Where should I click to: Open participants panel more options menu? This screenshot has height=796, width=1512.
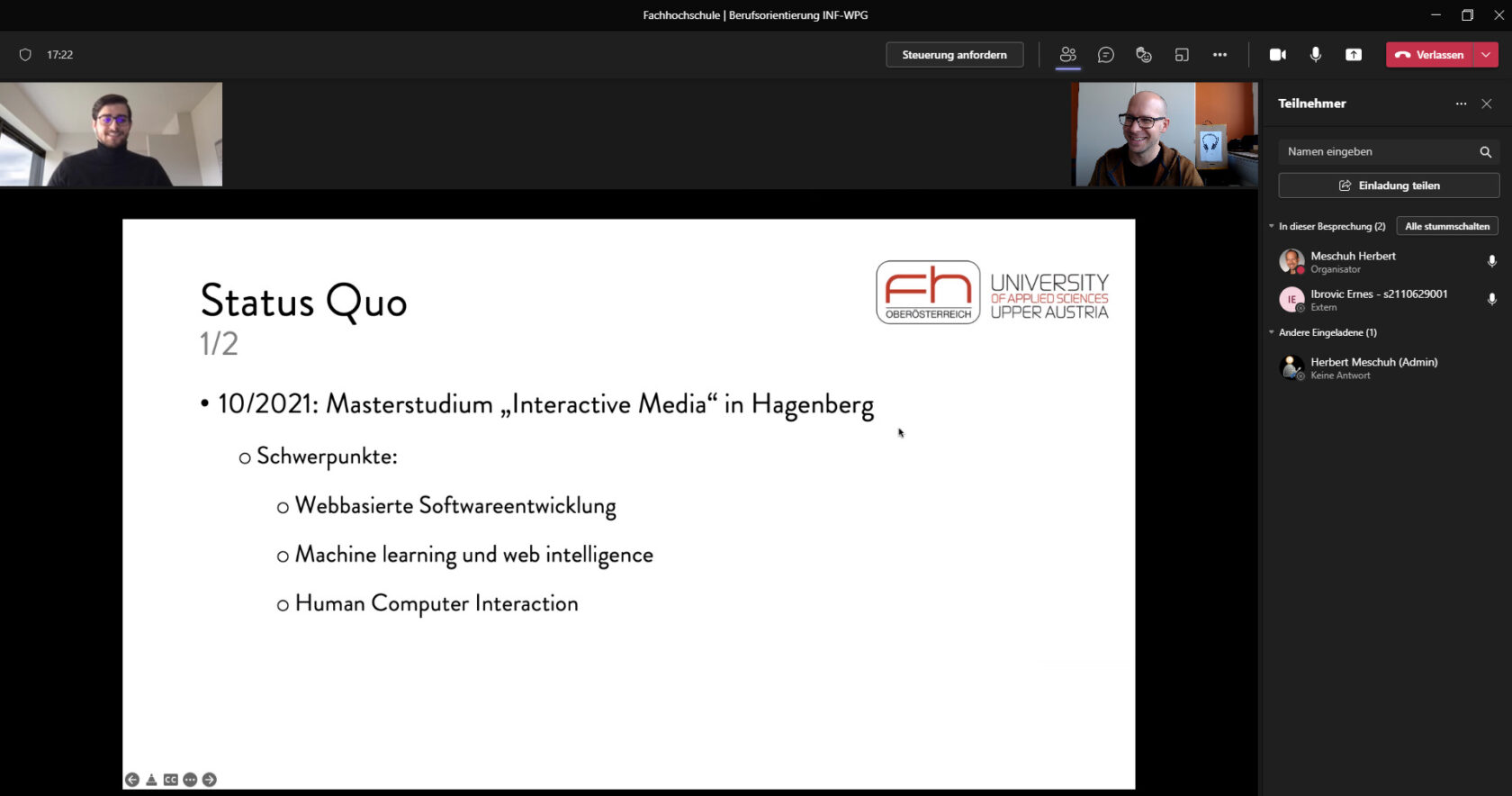point(1461,104)
